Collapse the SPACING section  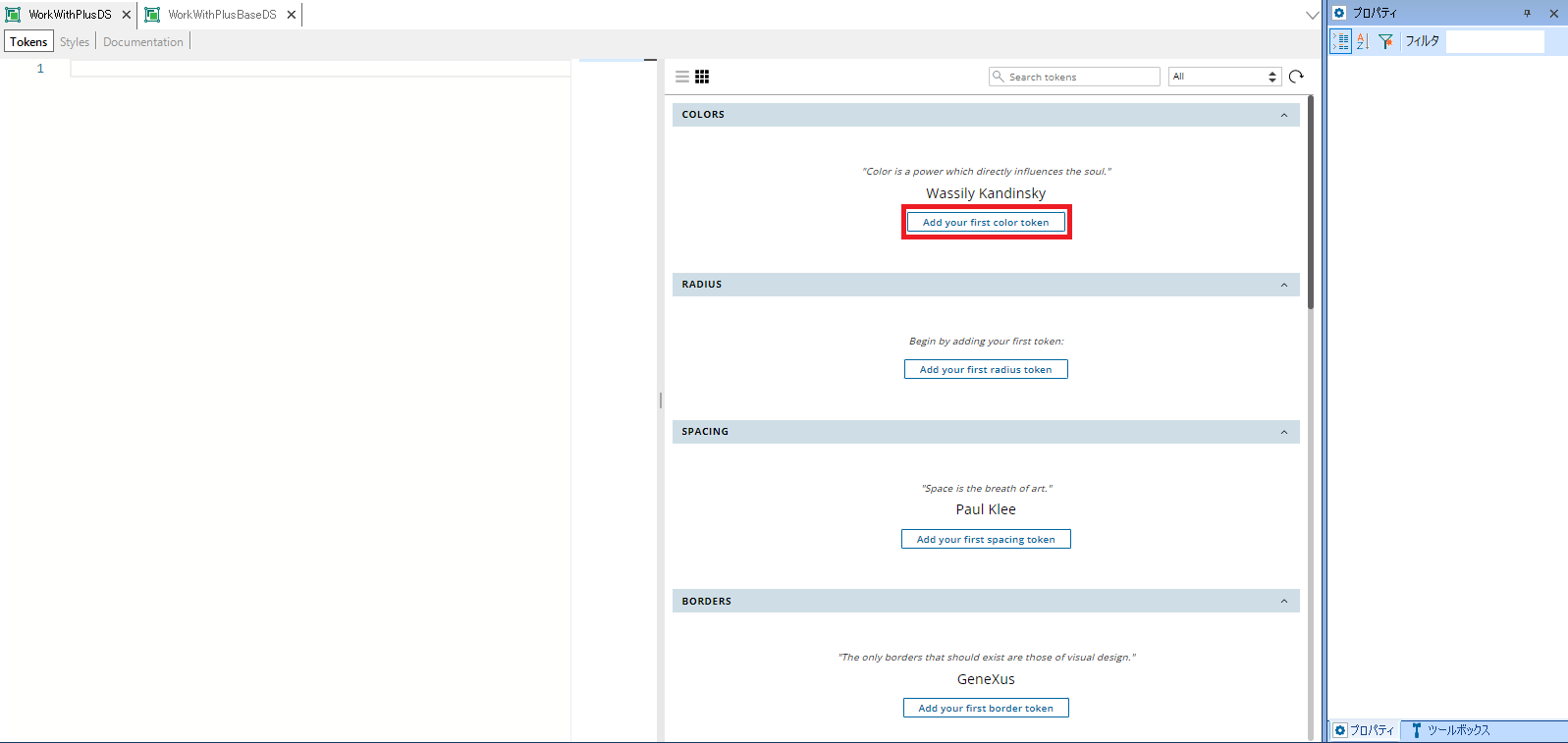[1283, 432]
